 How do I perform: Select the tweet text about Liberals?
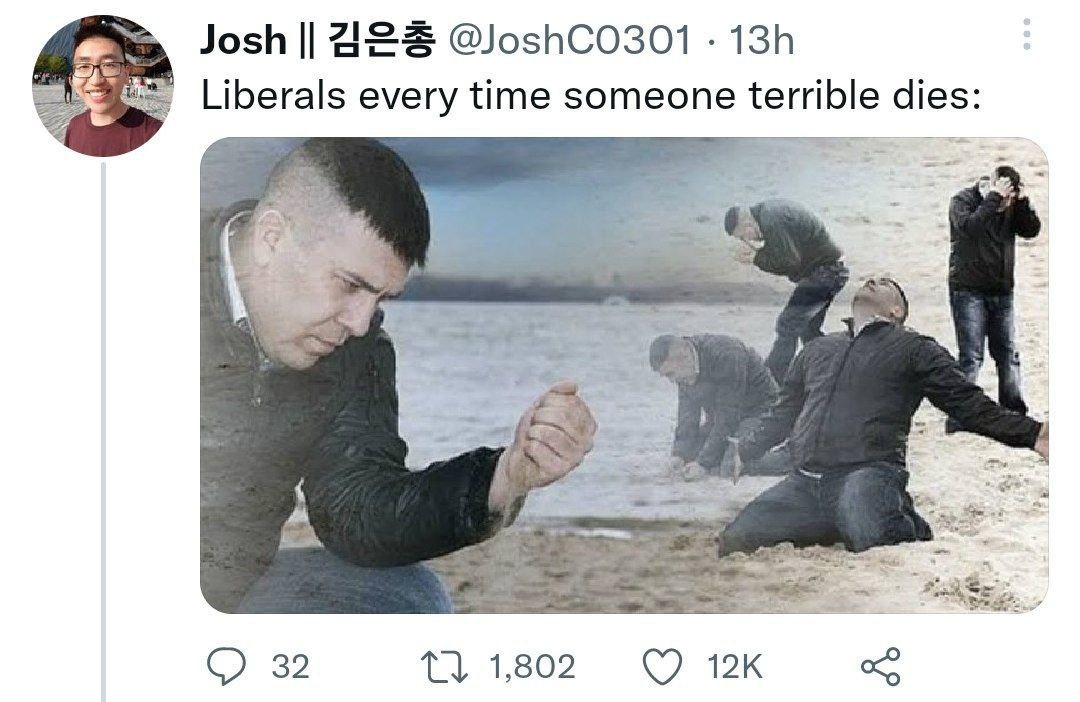click(x=591, y=95)
